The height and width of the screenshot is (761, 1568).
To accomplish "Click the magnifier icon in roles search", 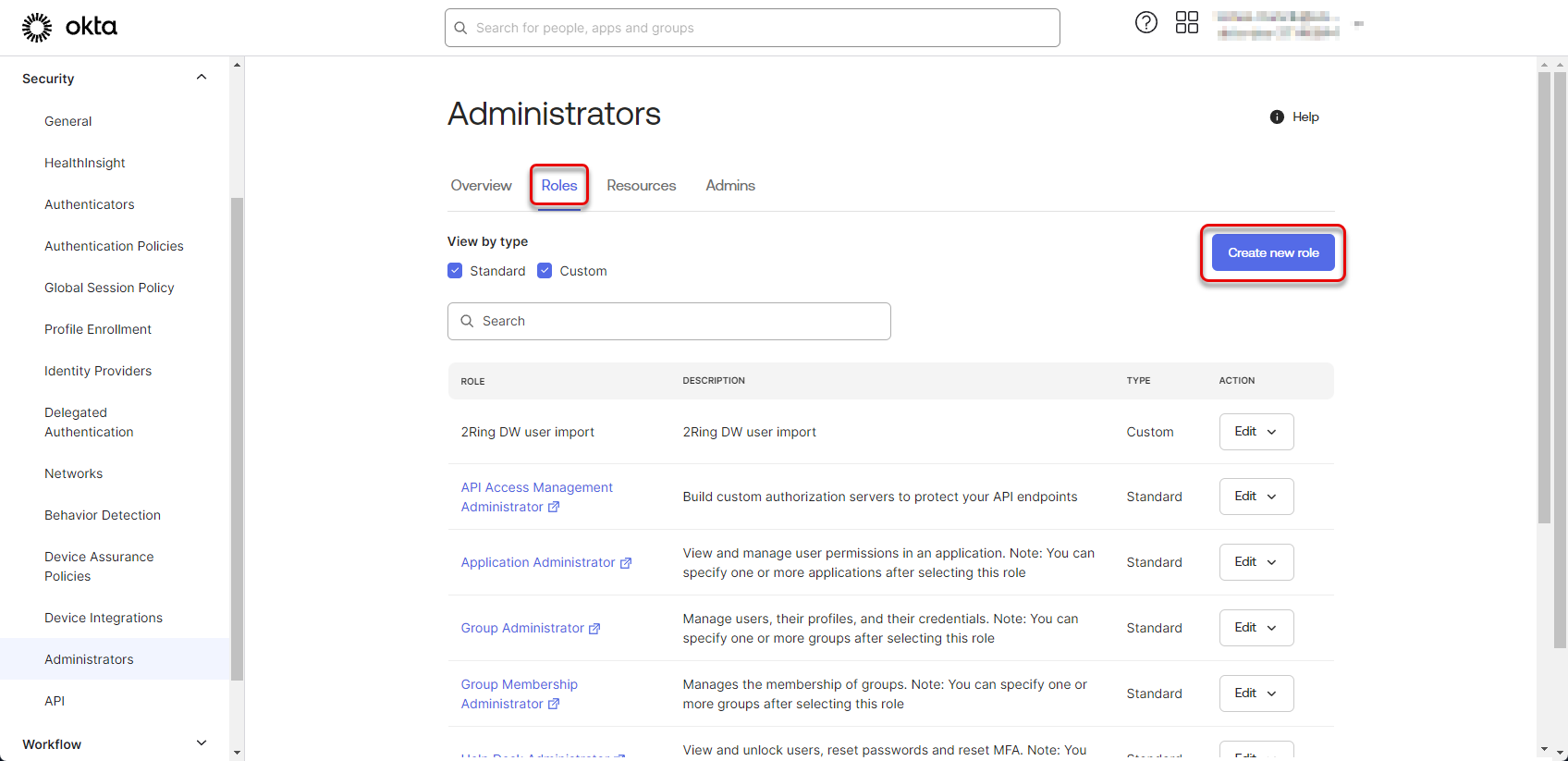I will [467, 321].
